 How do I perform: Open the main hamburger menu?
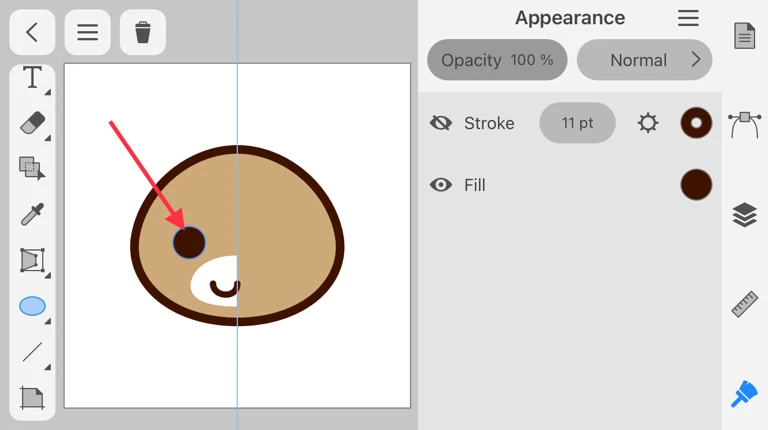coord(88,33)
